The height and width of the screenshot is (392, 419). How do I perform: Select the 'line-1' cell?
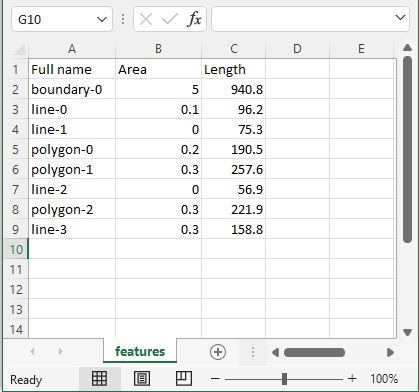pyautogui.click(x=72, y=129)
